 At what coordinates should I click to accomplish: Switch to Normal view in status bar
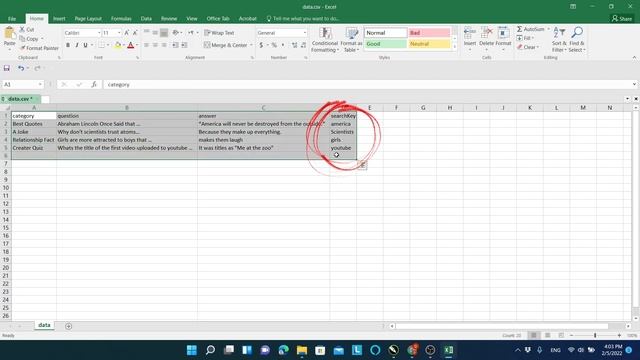(533, 335)
